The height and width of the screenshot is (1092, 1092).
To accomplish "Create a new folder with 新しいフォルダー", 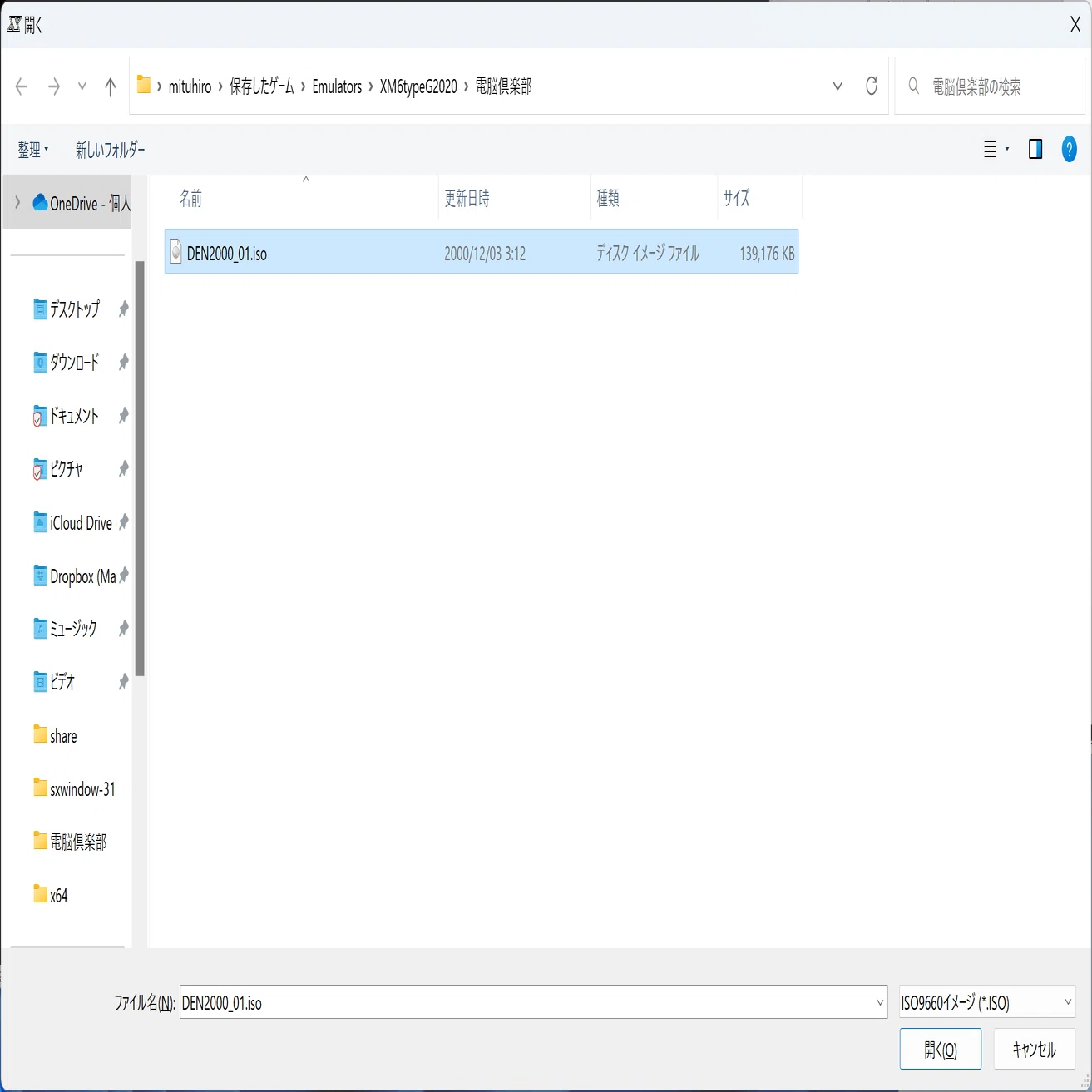I will (110, 150).
